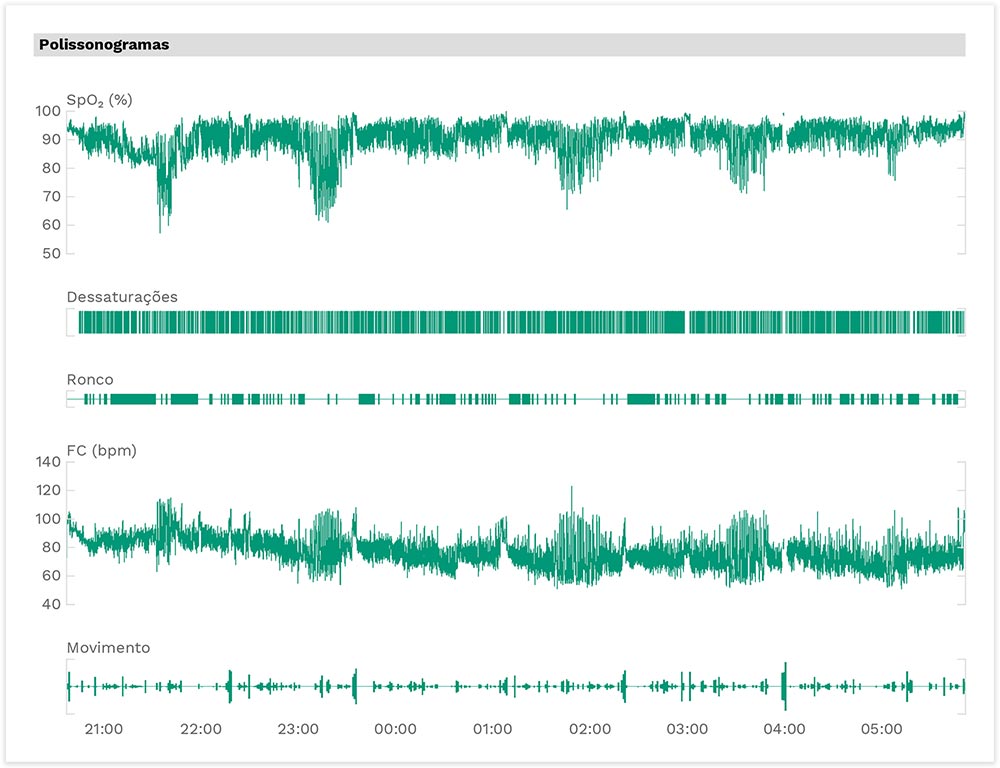The image size is (1000, 768).
Task: Select the 03:00 time axis label
Action: [687, 729]
